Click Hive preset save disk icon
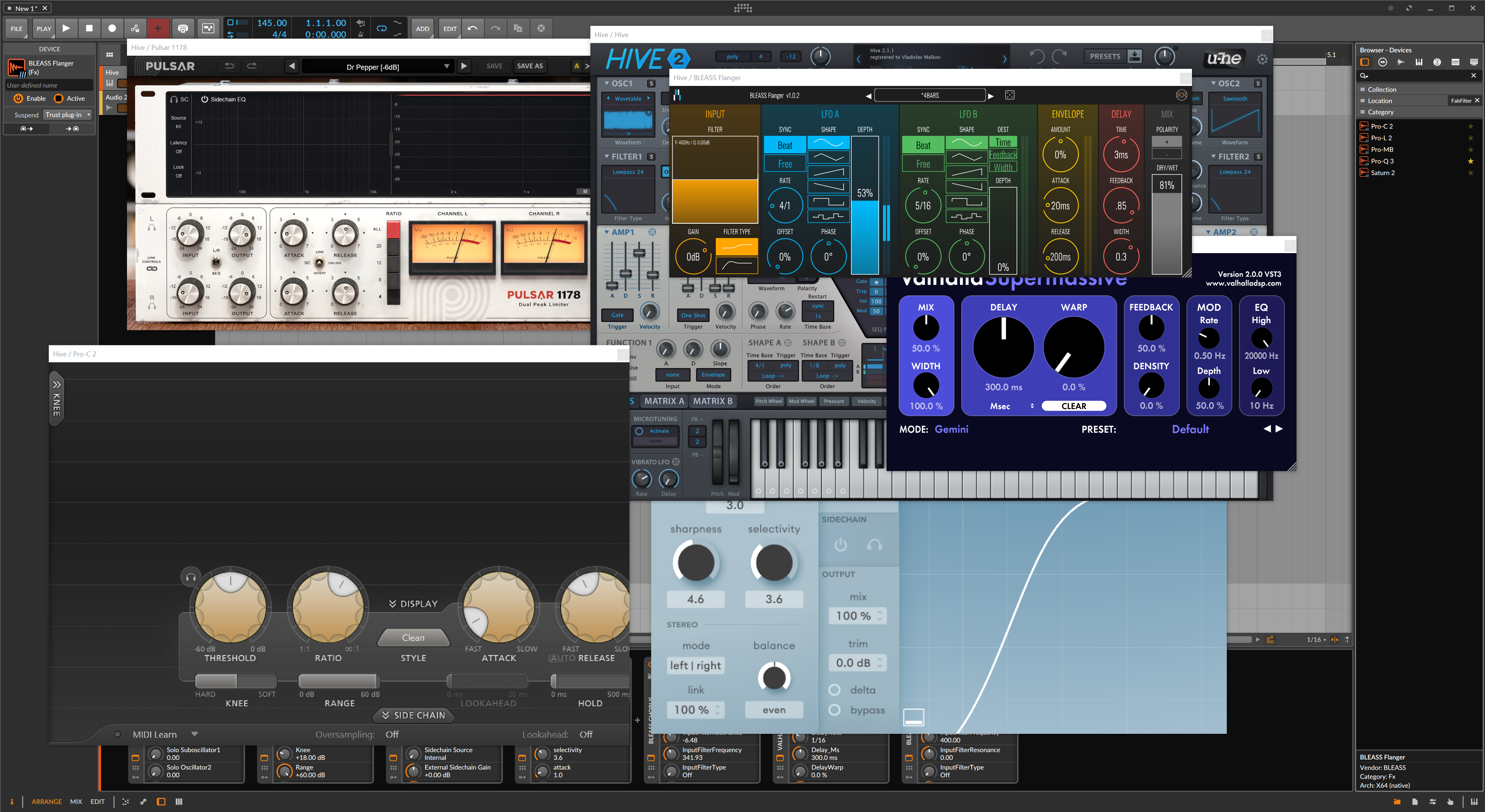Viewport: 1485px width, 812px height. click(x=1135, y=56)
